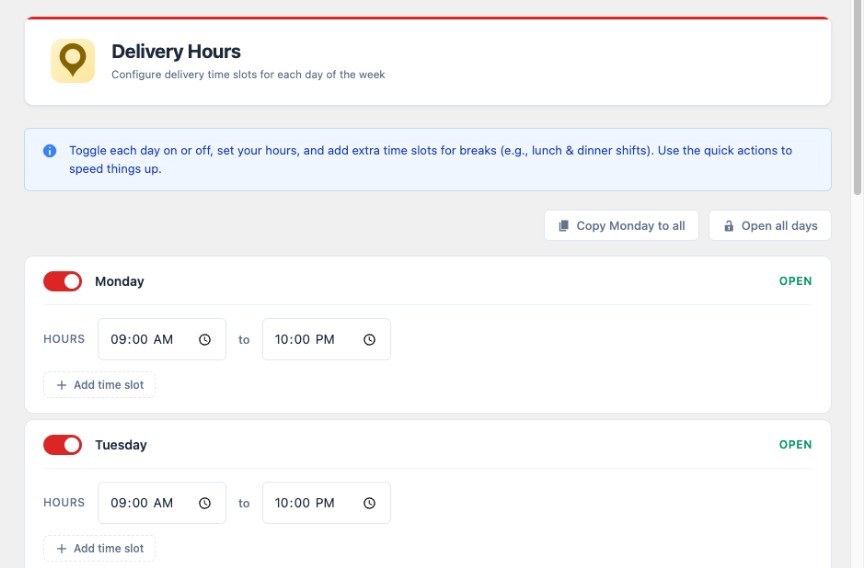
Task: Click HOURS label in Monday card
Action: [64, 339]
